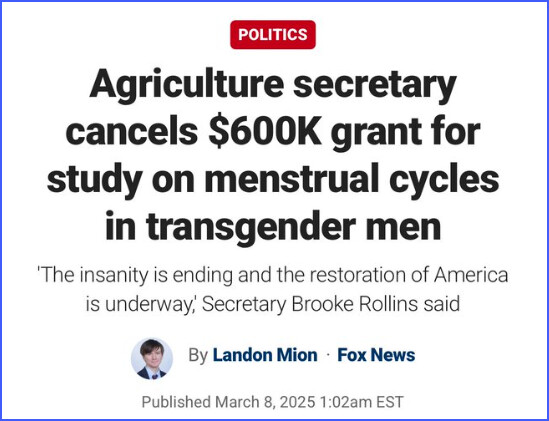Open the red POLITICS category badge
This screenshot has height=421, width=549.
coord(273,35)
